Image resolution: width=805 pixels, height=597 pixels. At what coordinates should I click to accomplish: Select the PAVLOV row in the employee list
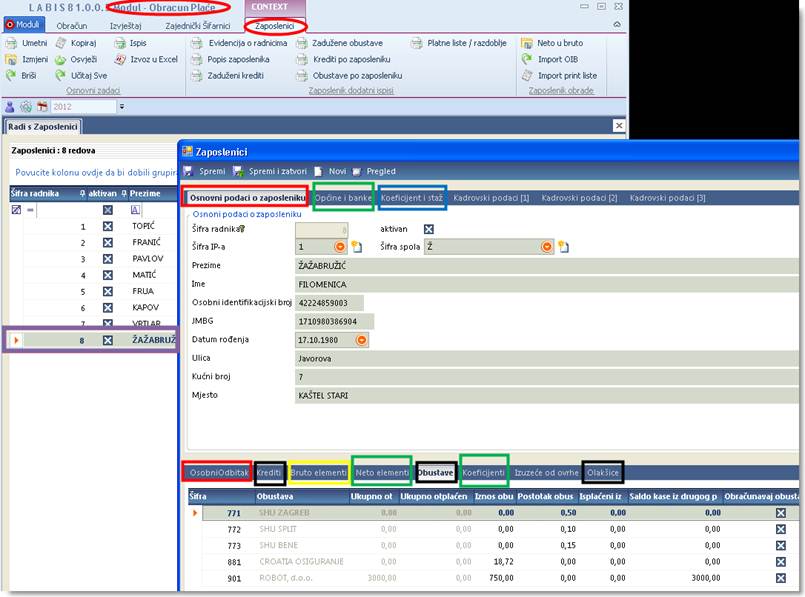point(93,259)
